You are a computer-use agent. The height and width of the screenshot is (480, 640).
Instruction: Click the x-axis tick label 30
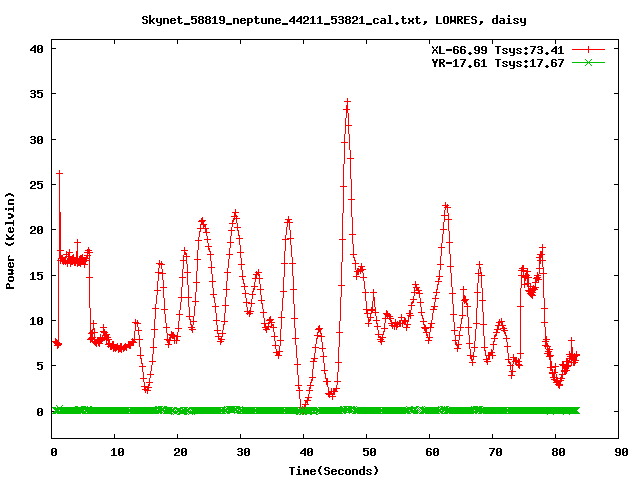243,452
